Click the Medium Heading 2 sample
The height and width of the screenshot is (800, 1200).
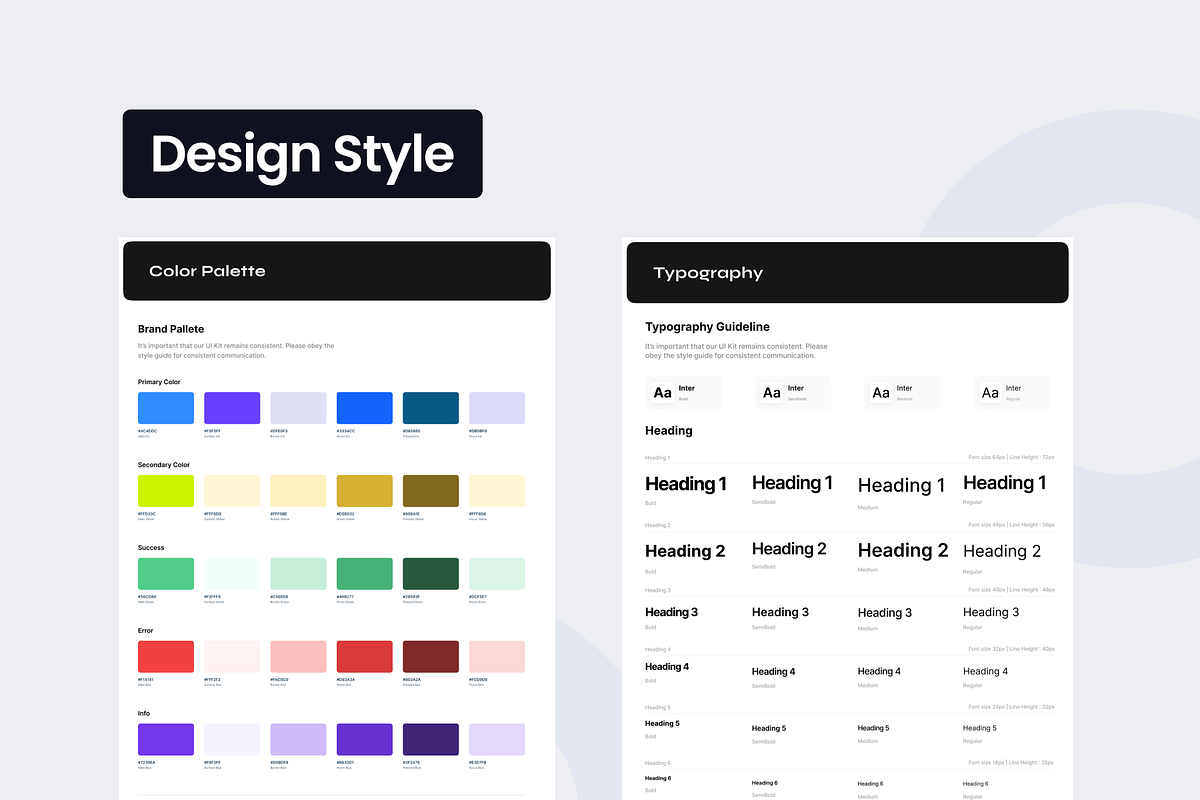(903, 550)
